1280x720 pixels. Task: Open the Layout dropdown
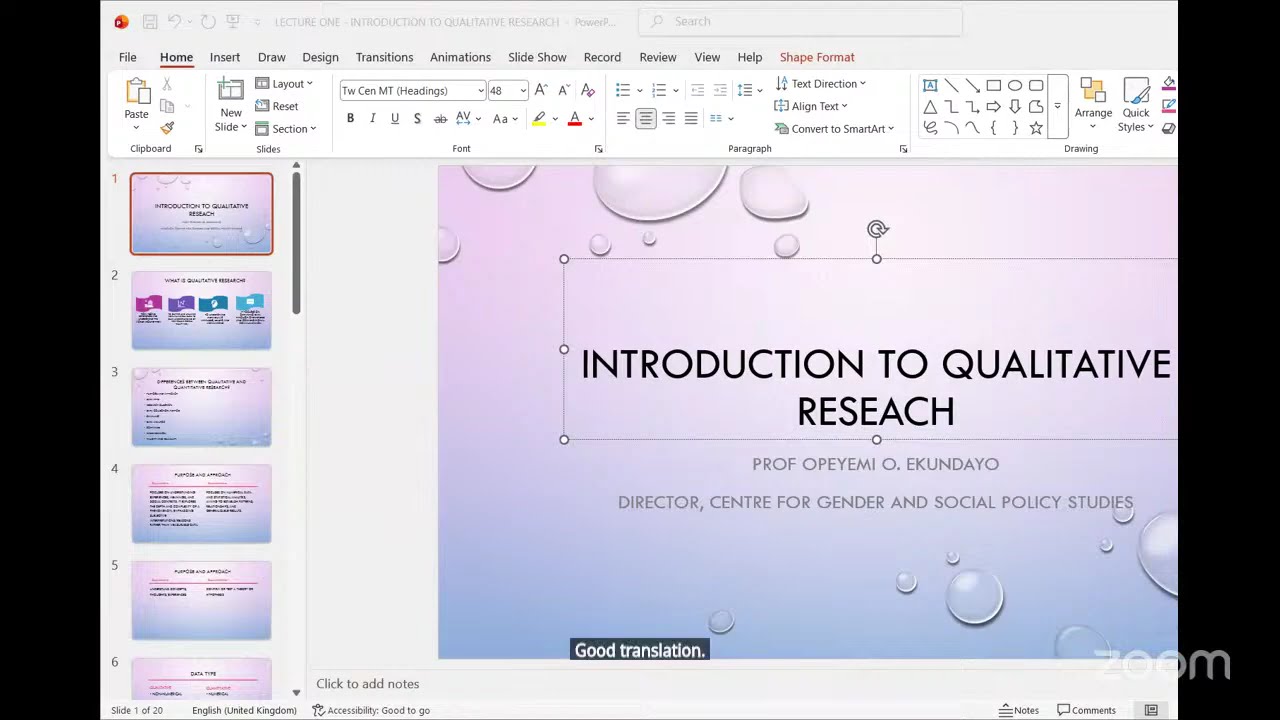click(x=284, y=84)
